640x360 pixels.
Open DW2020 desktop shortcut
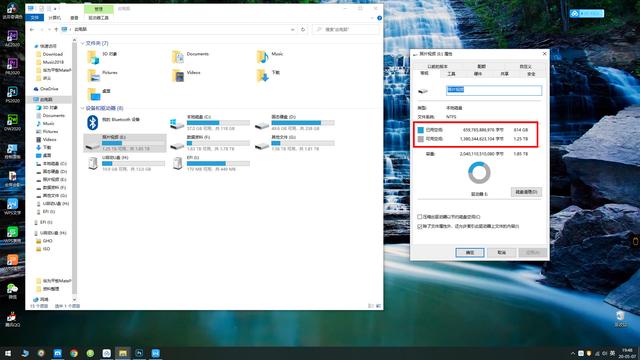pos(12,122)
